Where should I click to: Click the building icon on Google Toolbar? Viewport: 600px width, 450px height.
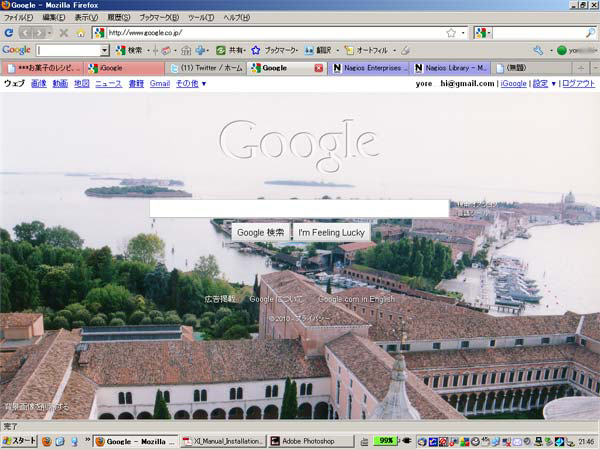click(x=186, y=50)
